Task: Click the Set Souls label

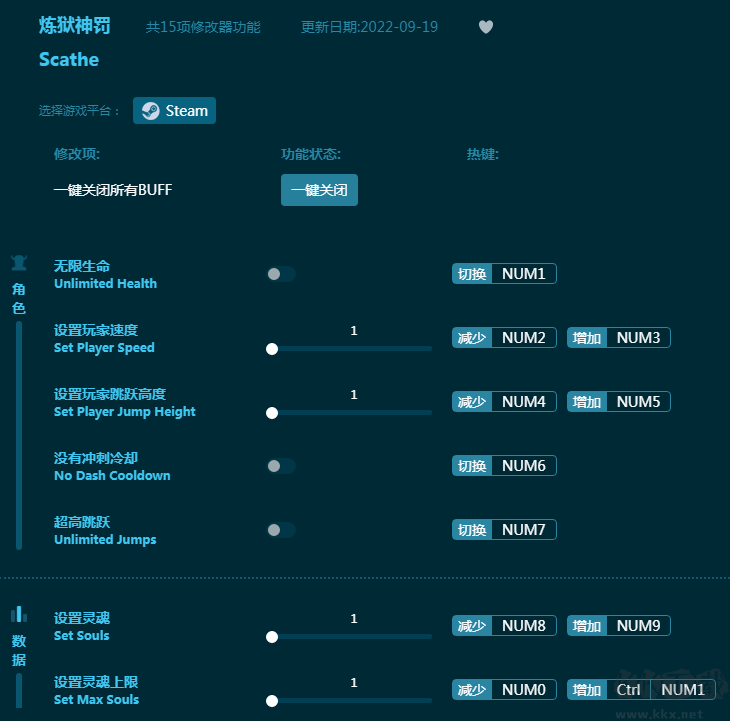Action: [81, 636]
